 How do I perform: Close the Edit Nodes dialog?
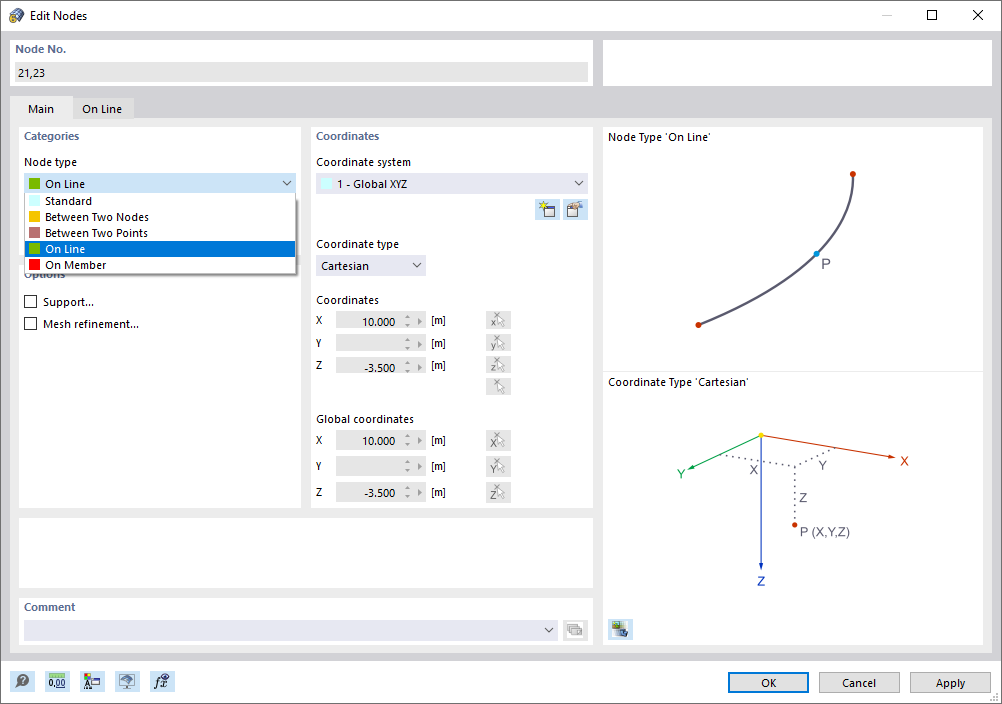click(x=978, y=15)
